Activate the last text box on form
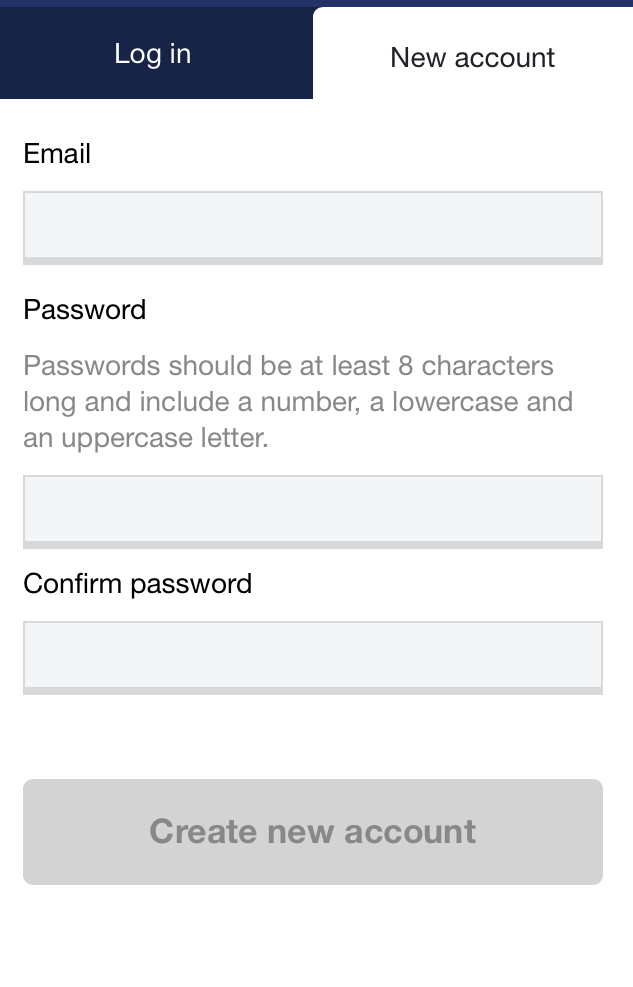Screen dimensions: 633x987 coord(313,658)
